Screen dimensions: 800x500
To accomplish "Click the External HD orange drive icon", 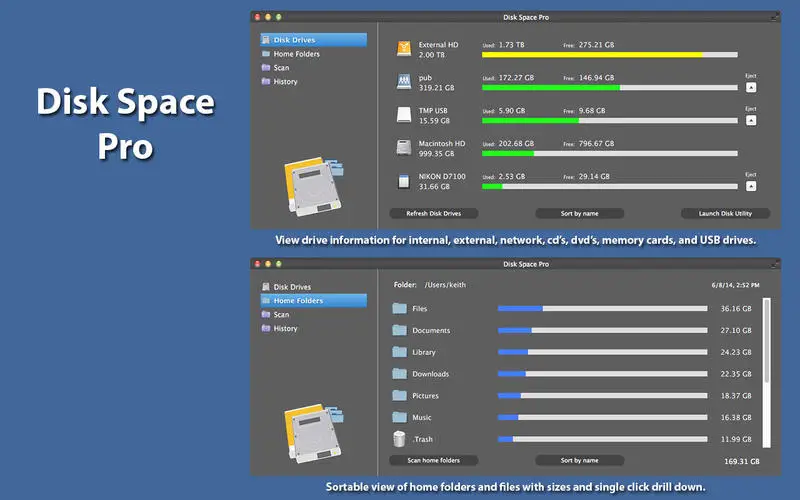I will coord(404,49).
